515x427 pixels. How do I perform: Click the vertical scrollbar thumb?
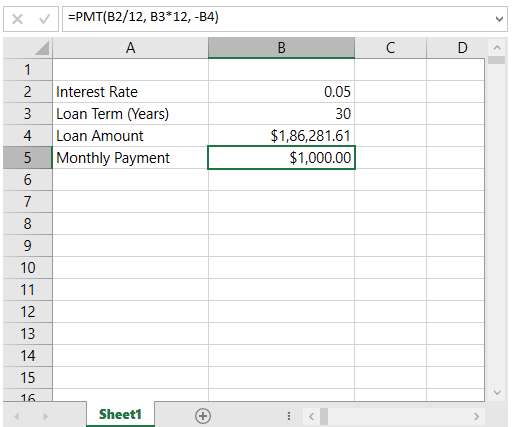[x=496, y=60]
